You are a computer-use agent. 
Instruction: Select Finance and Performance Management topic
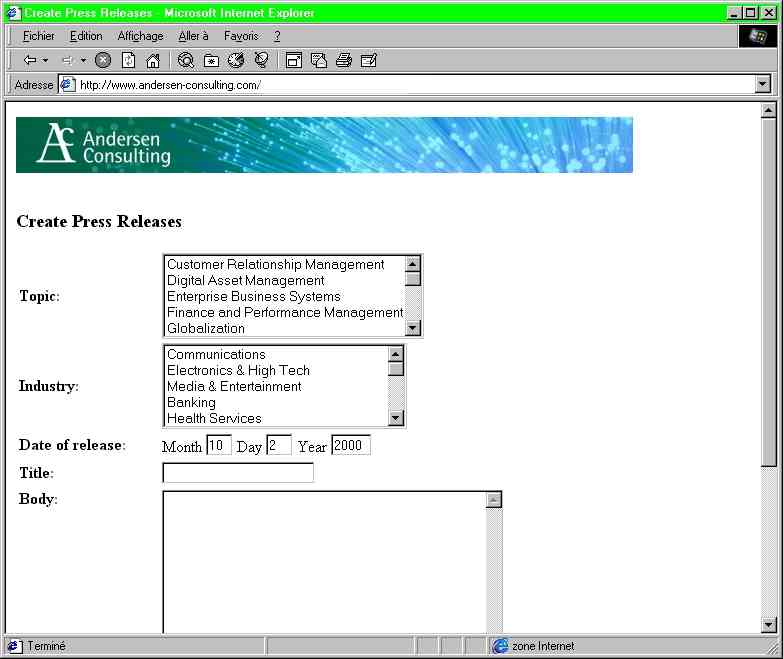pos(285,312)
